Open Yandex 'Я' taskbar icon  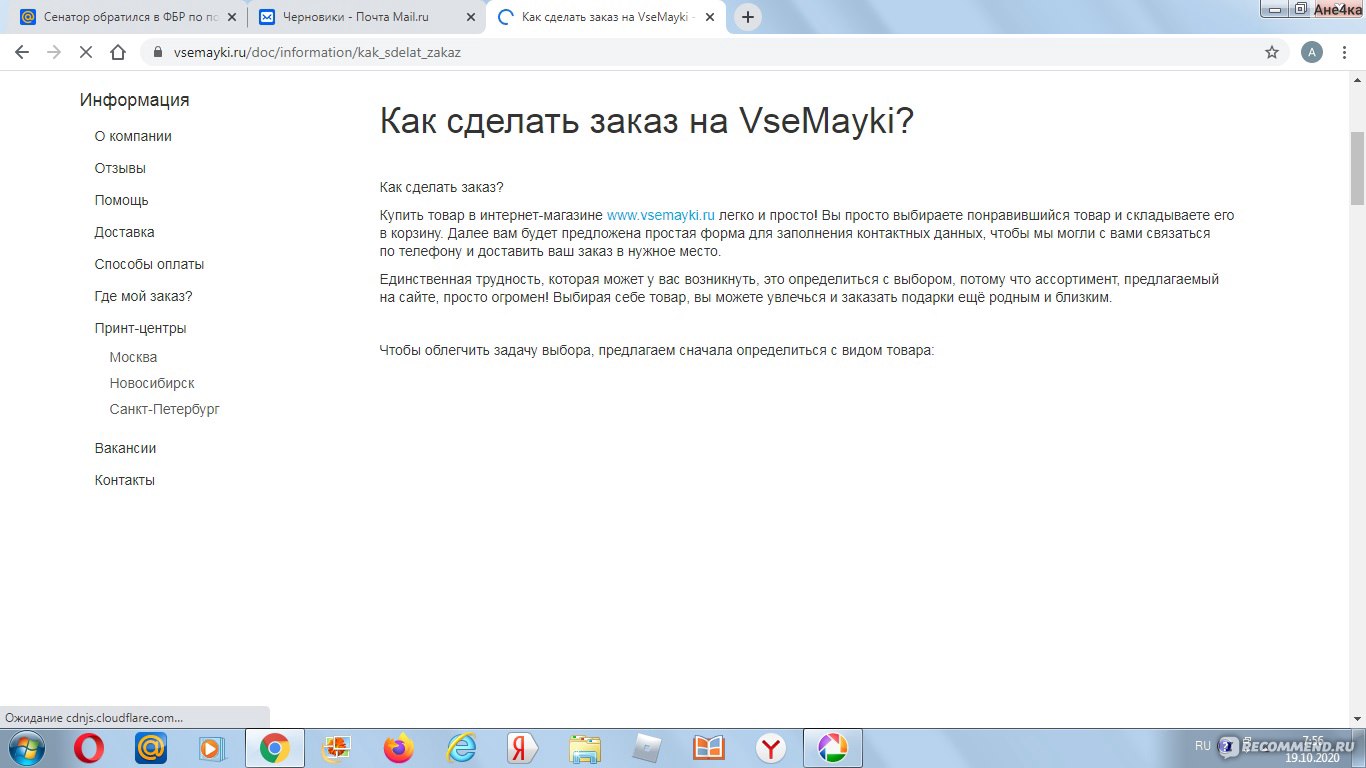click(522, 748)
